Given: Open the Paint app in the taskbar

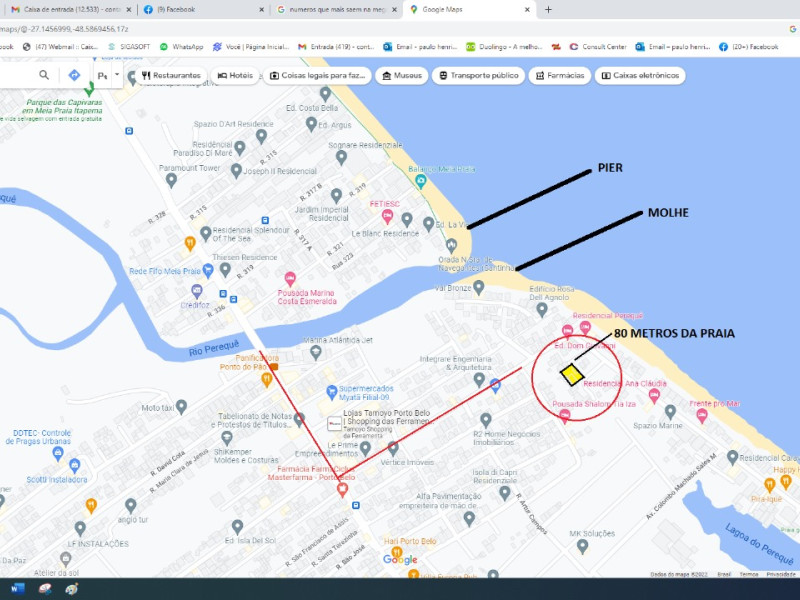Looking at the screenshot, I should [x=72, y=588].
